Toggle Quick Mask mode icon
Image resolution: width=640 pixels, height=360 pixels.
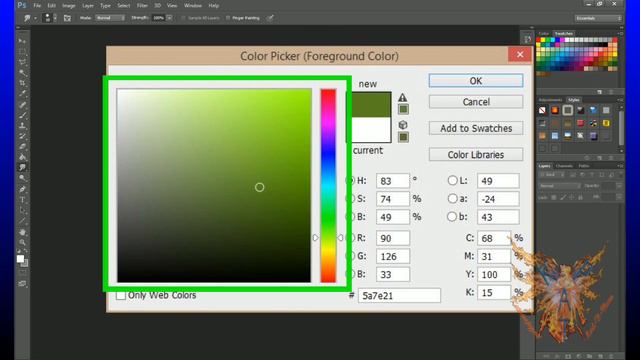coord(22,273)
